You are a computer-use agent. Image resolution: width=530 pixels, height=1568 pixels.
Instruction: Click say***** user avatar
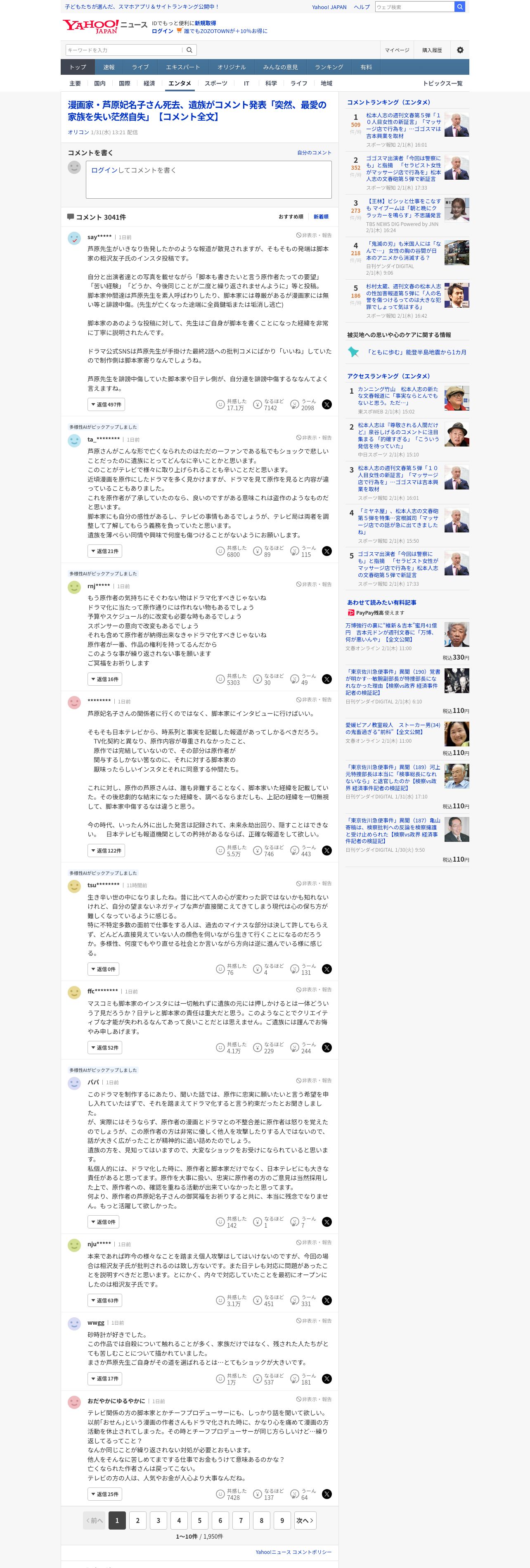click(x=74, y=238)
